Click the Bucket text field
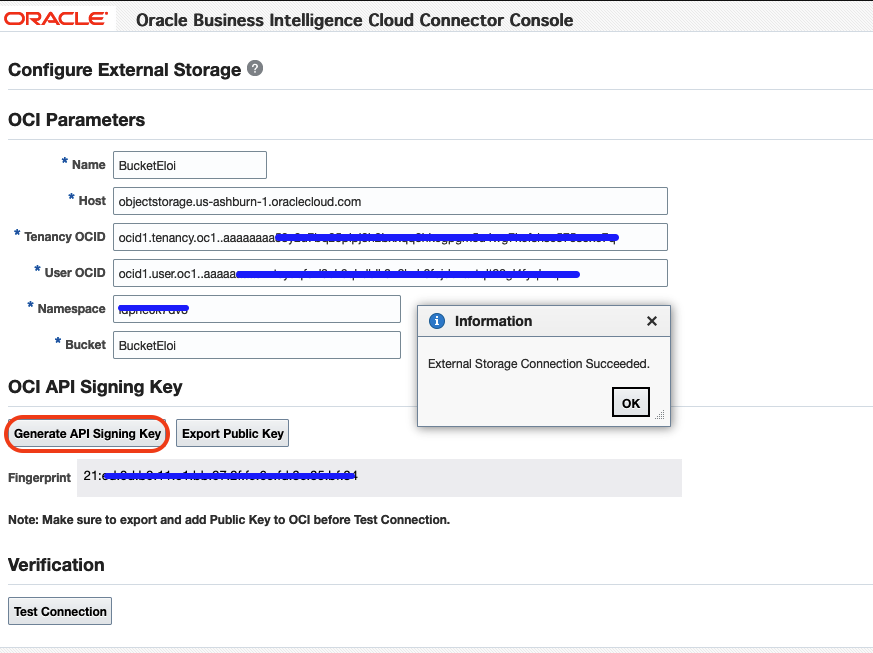The image size is (873, 653). pos(257,345)
